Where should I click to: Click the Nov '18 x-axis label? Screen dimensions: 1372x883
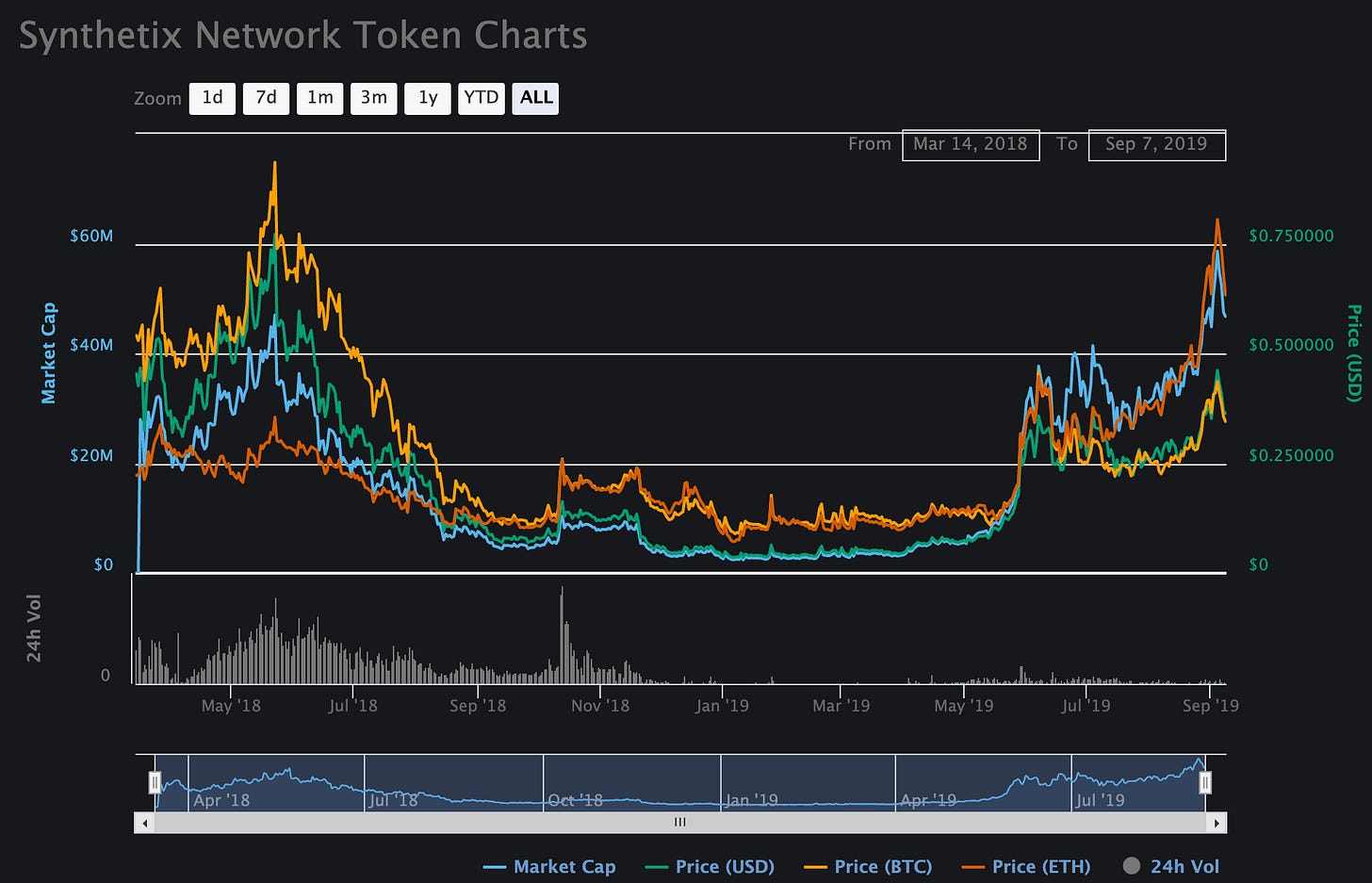tap(600, 706)
